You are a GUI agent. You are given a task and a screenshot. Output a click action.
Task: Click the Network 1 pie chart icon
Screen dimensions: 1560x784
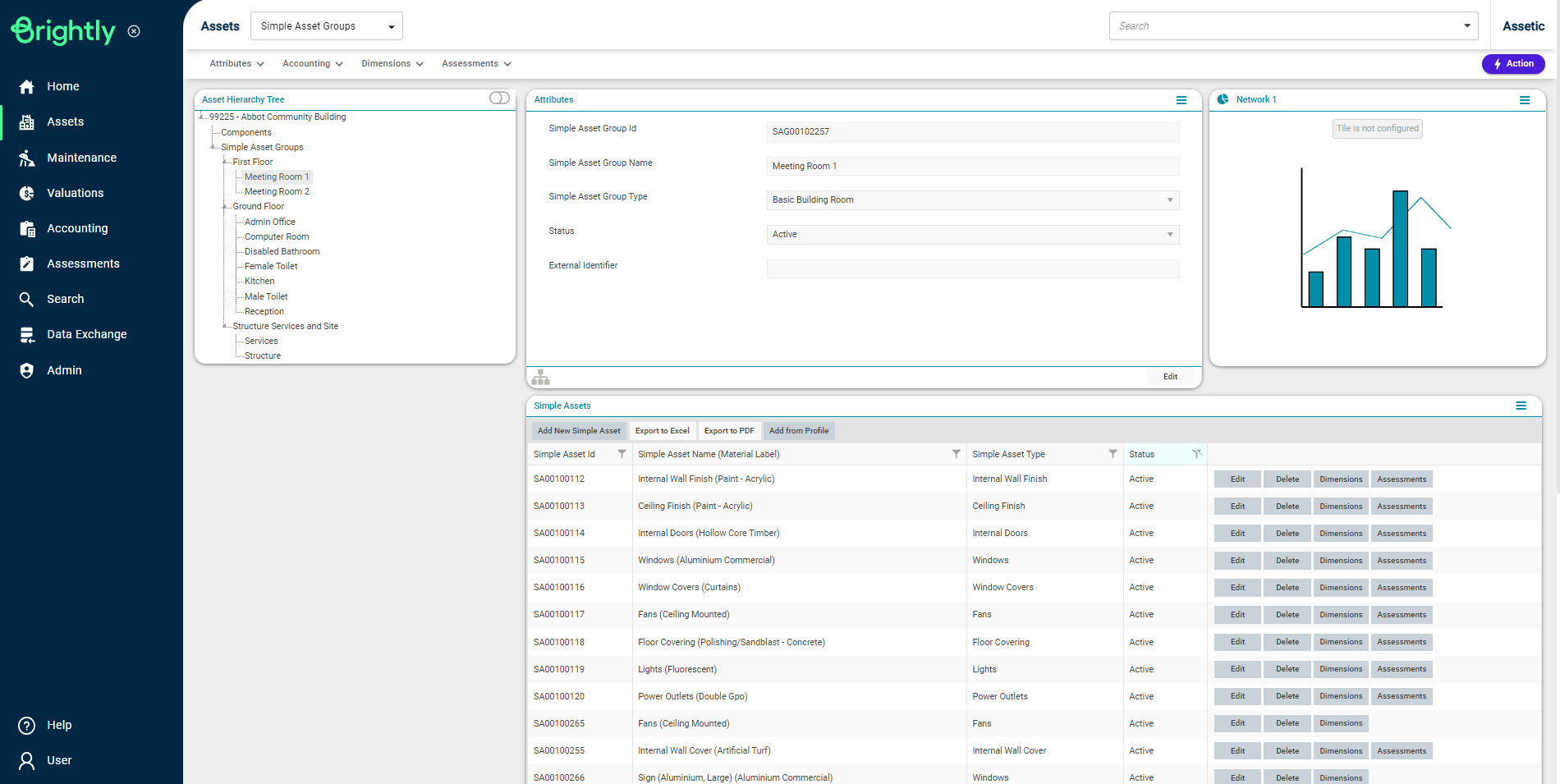coord(1223,99)
